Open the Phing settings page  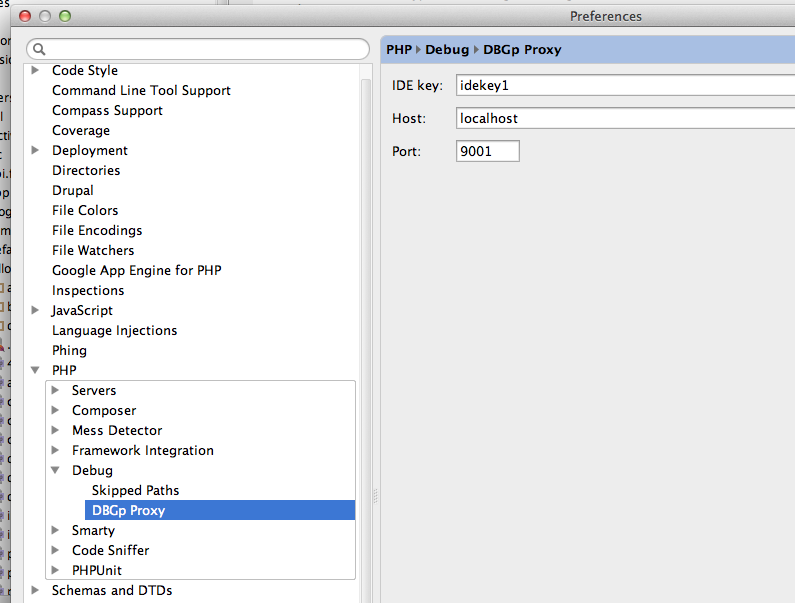69,350
